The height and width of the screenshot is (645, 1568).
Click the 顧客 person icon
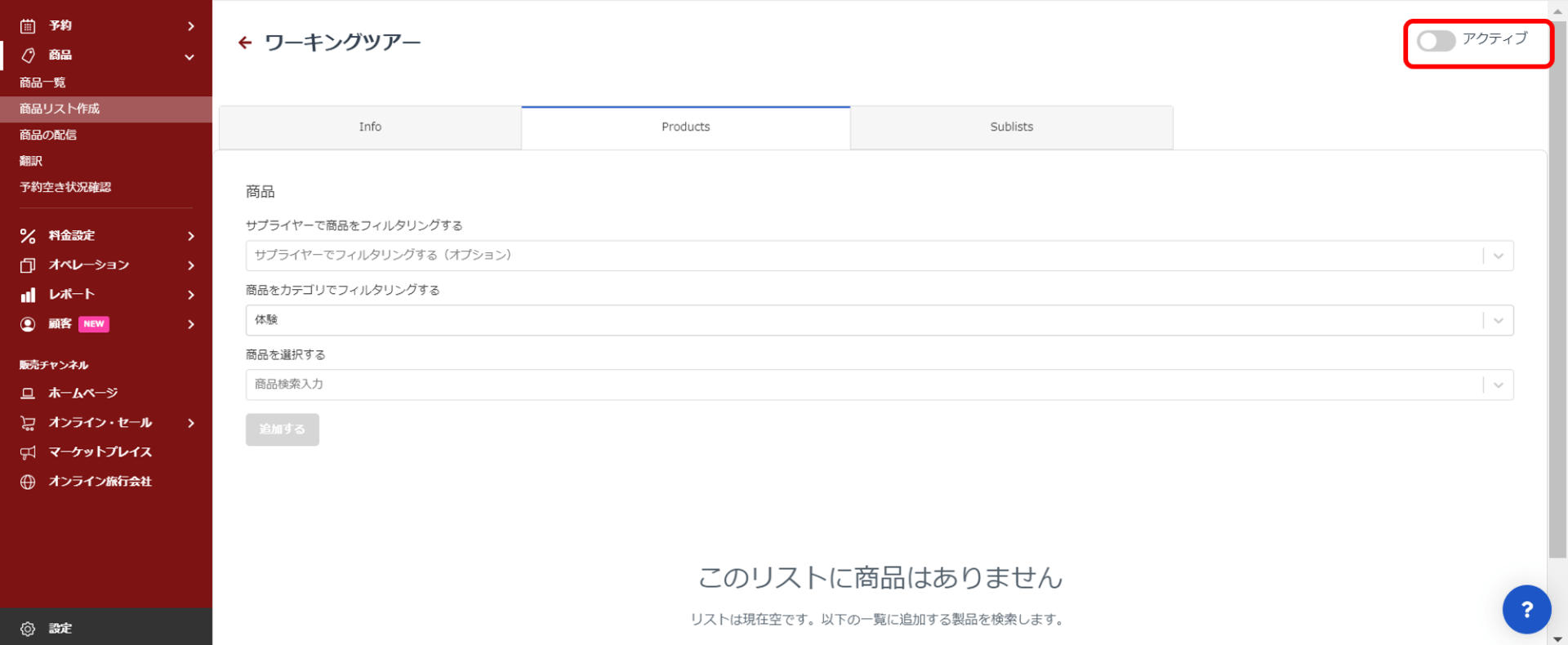[28, 324]
